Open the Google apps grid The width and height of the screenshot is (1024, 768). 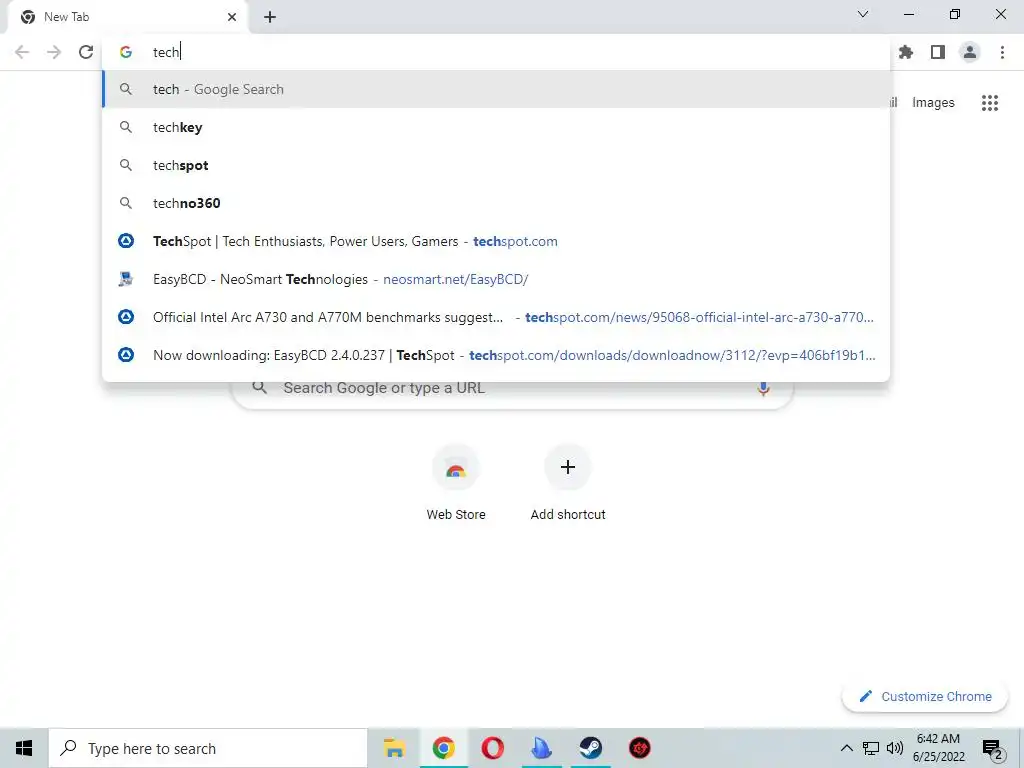pyautogui.click(x=990, y=103)
